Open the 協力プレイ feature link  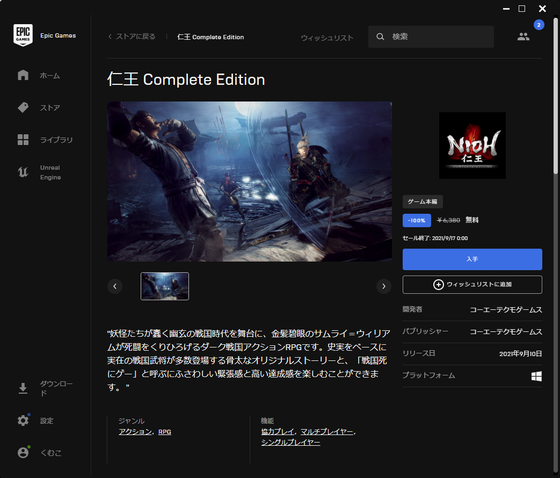(278, 432)
